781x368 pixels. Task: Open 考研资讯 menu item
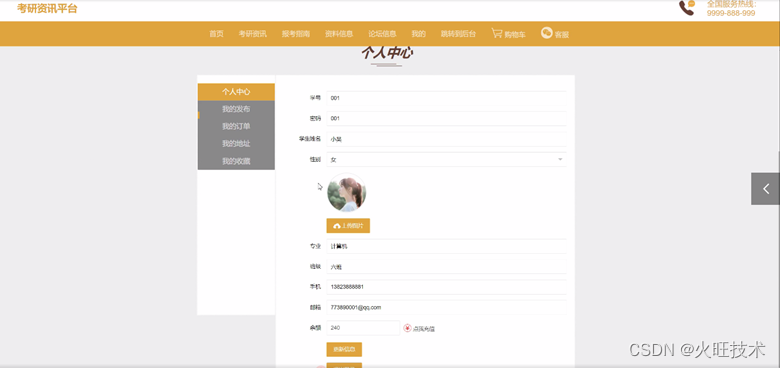pyautogui.click(x=253, y=34)
